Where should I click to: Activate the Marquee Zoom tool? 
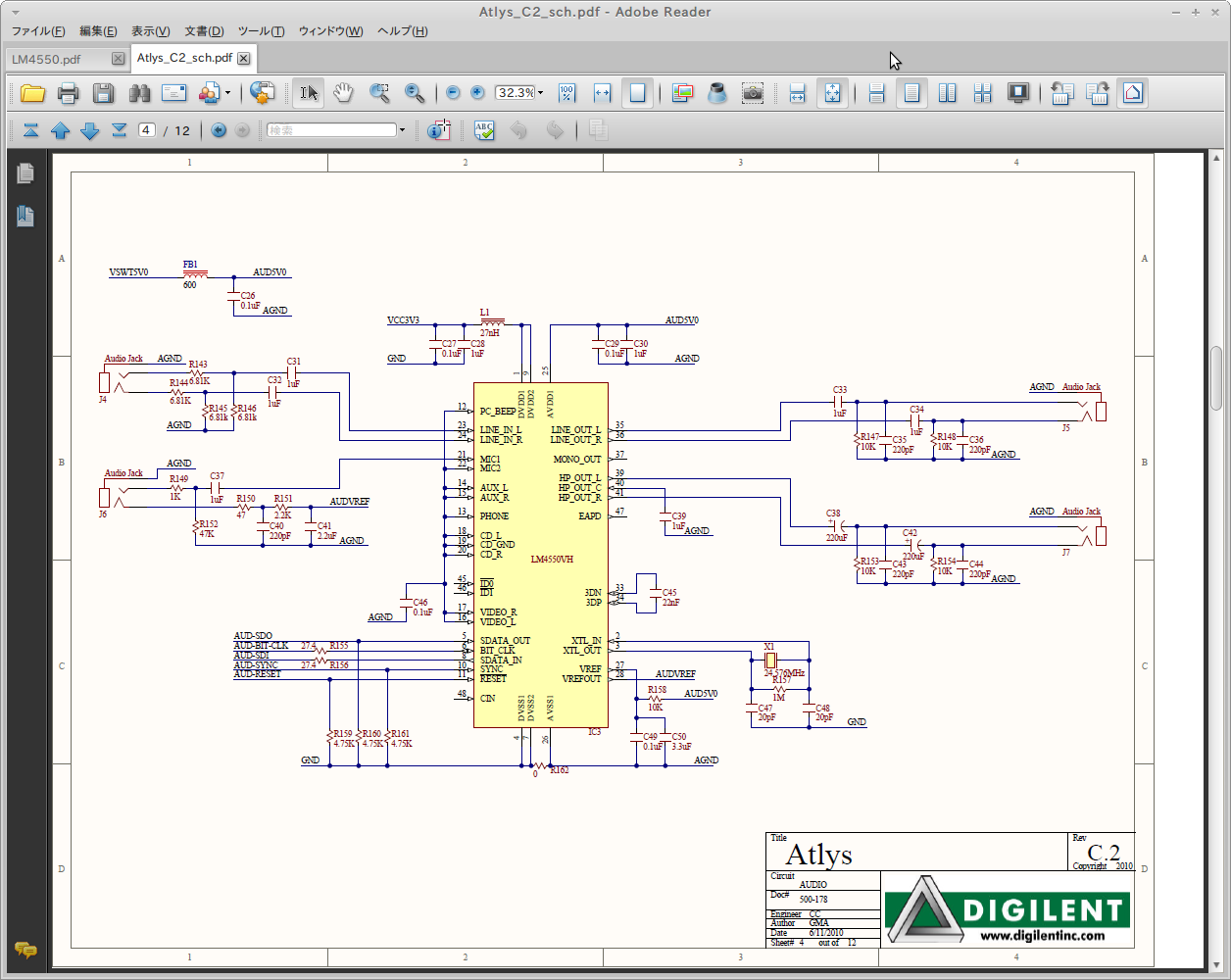click(380, 93)
